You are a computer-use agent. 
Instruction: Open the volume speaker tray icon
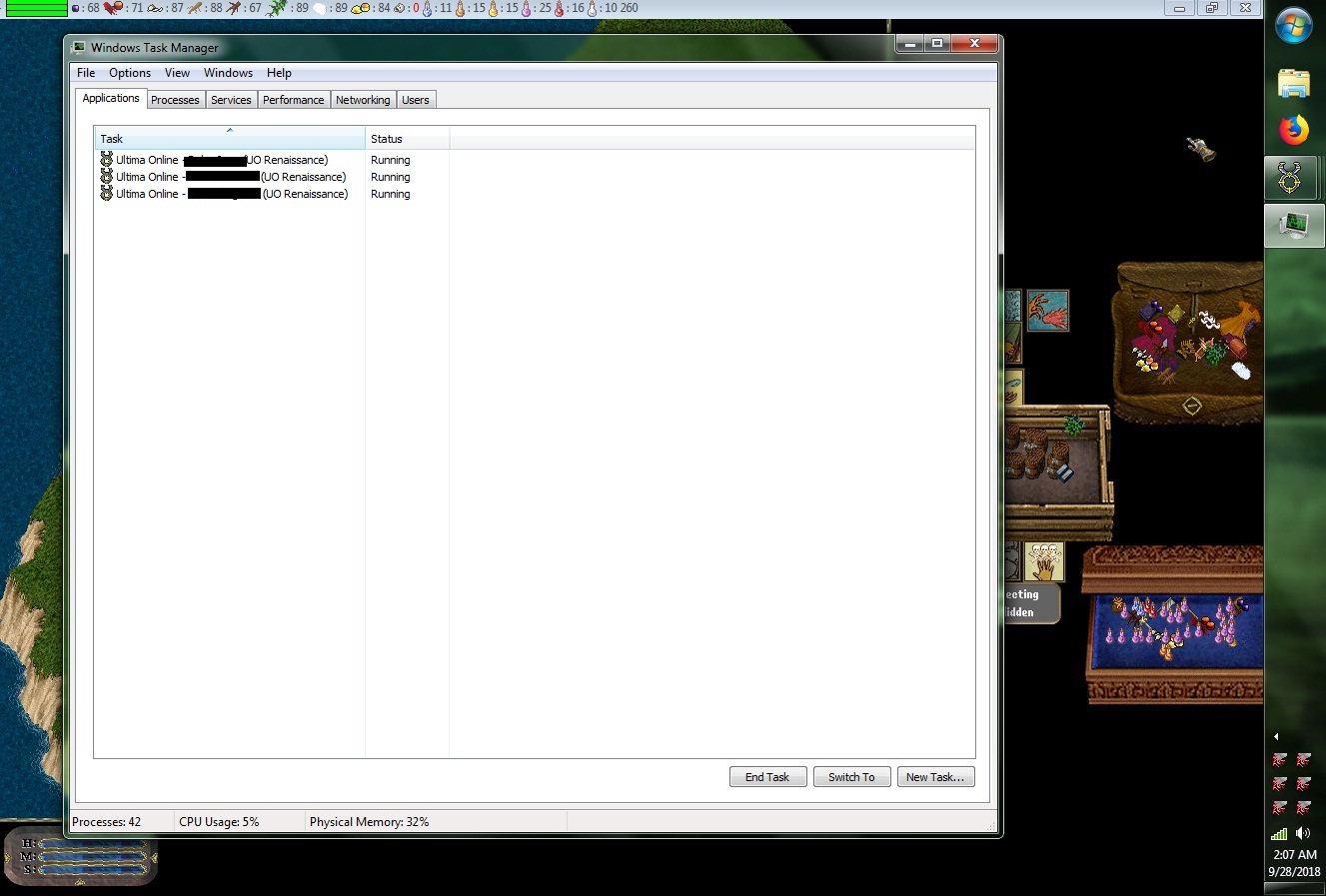(x=1303, y=833)
